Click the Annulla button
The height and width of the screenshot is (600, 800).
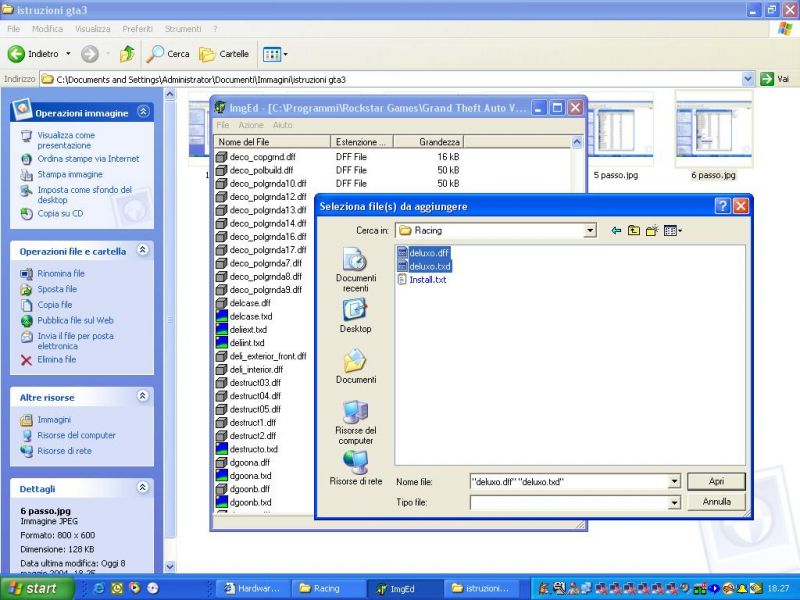click(x=716, y=502)
